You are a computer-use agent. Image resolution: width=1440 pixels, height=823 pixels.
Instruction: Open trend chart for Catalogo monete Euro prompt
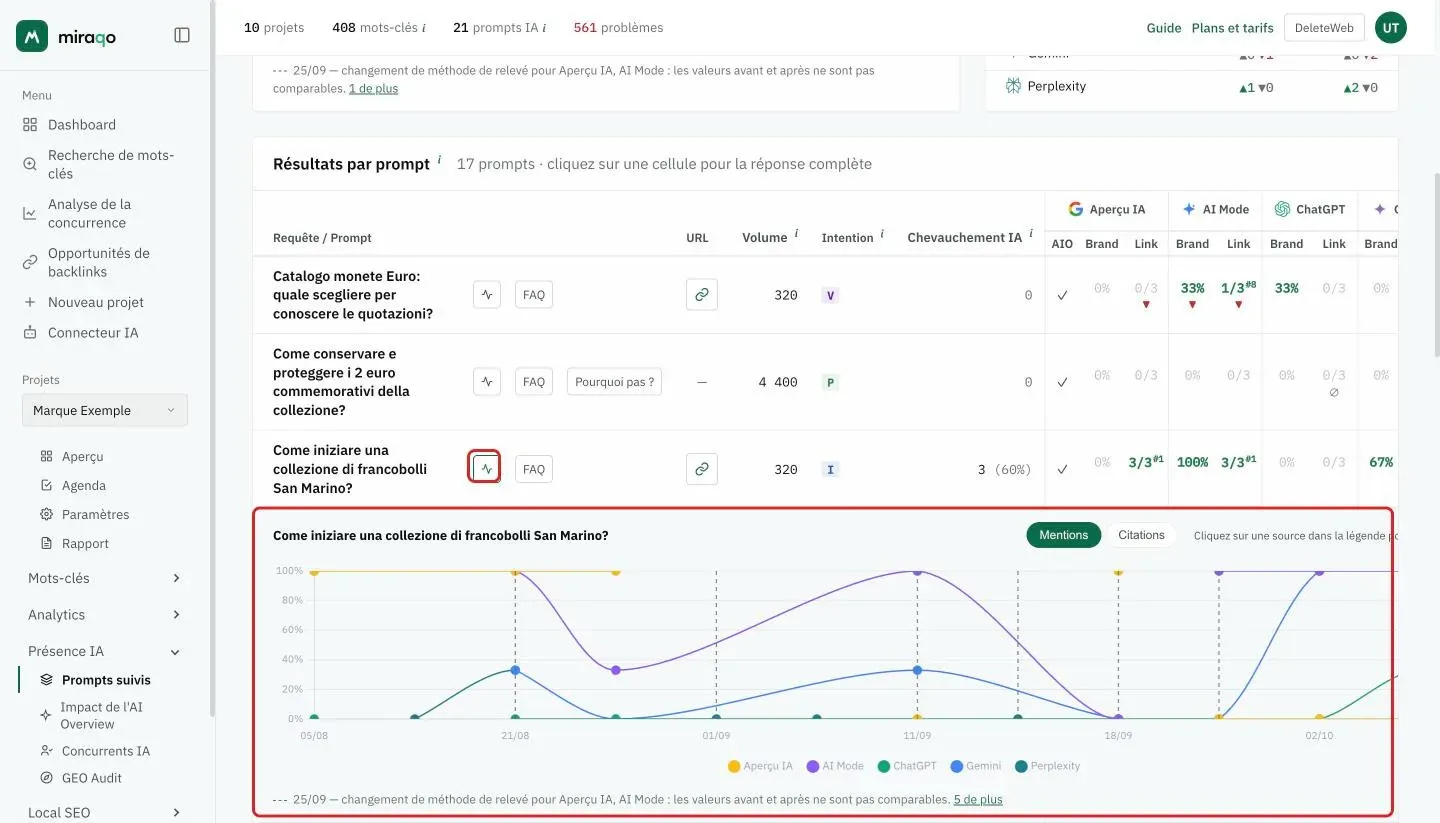click(x=487, y=295)
